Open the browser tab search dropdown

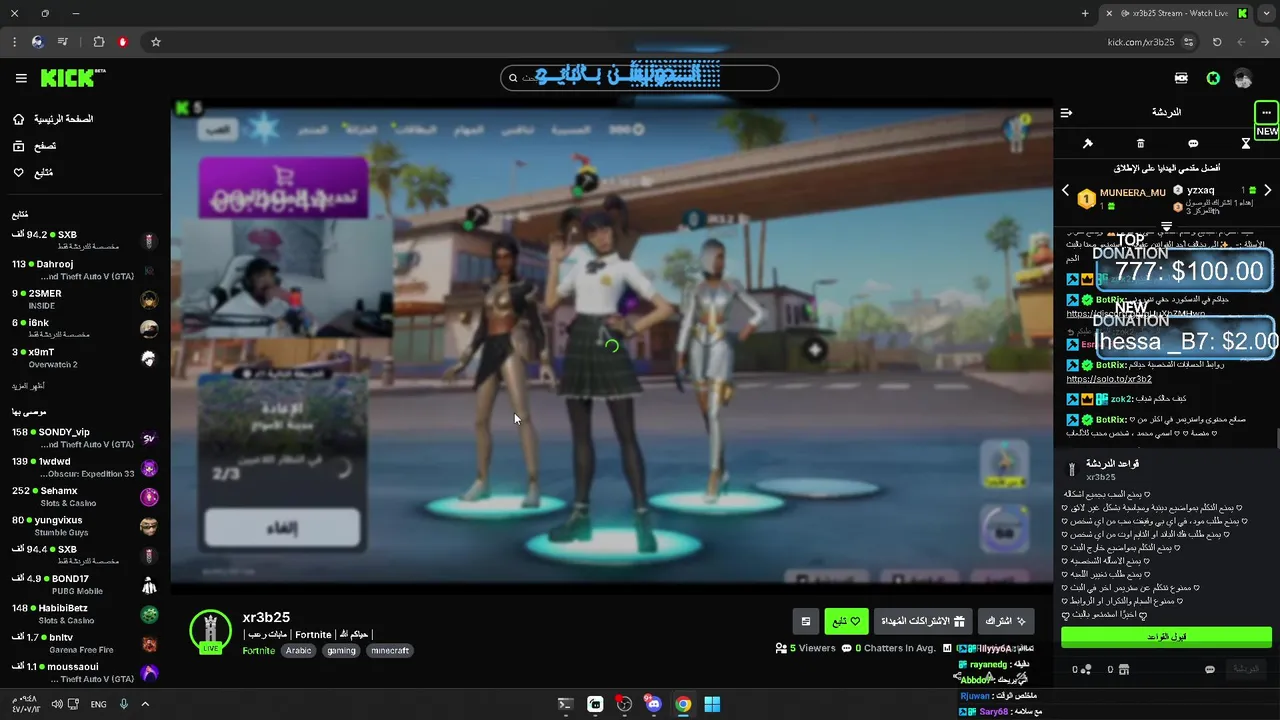point(1267,13)
